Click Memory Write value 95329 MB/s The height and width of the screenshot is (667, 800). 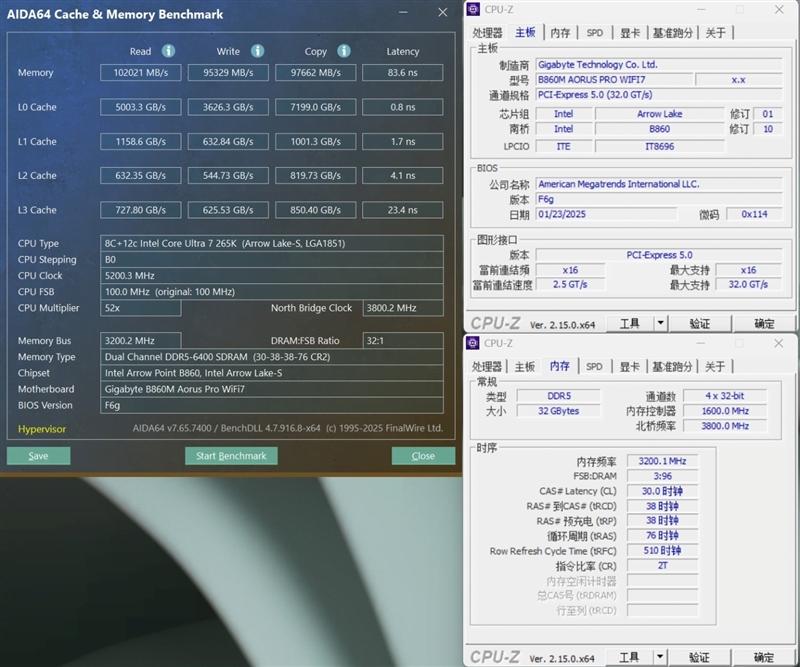tap(228, 72)
